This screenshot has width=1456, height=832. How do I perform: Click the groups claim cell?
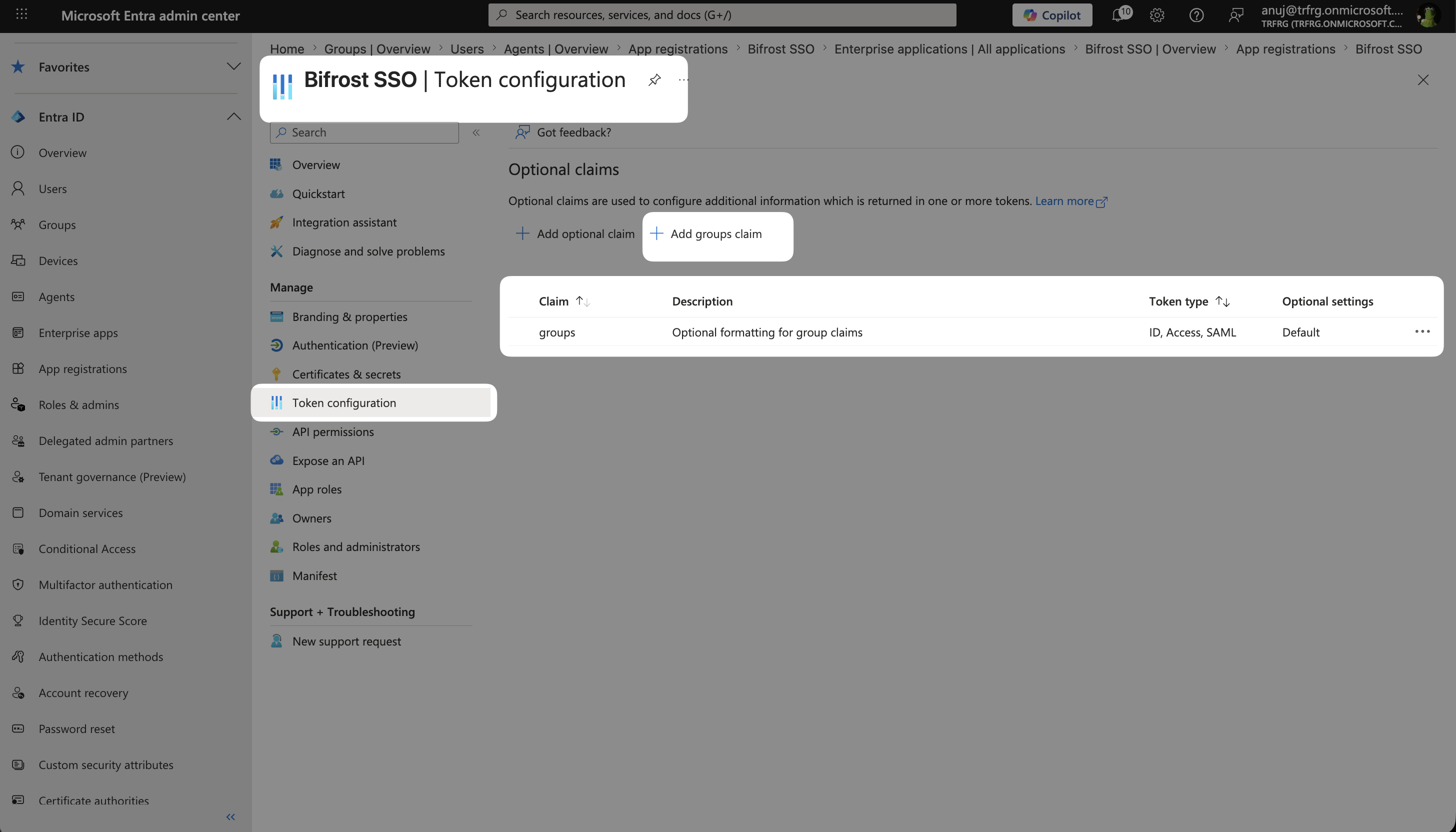click(x=556, y=332)
